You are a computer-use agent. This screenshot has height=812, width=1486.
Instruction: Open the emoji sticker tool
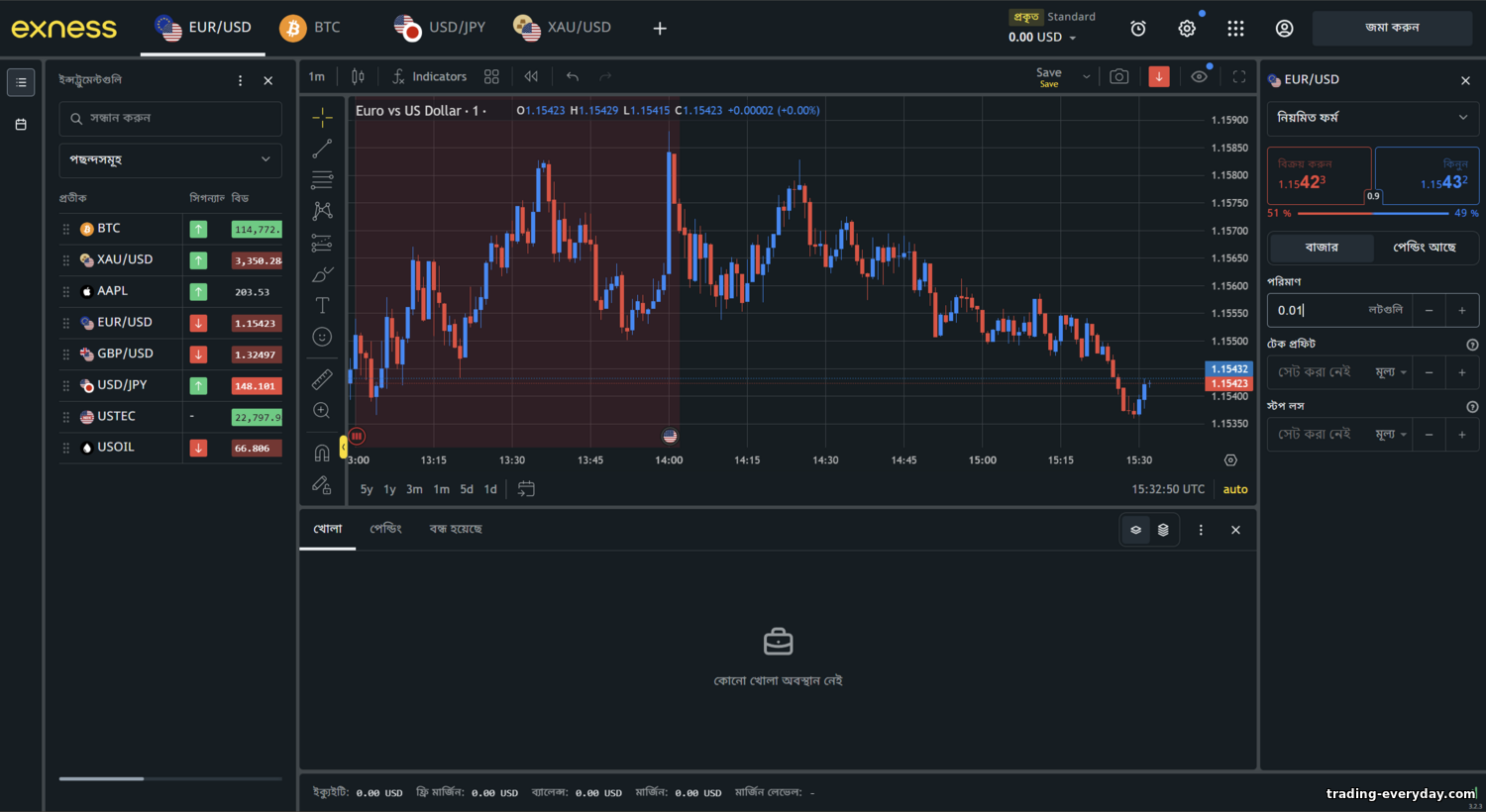pos(322,337)
